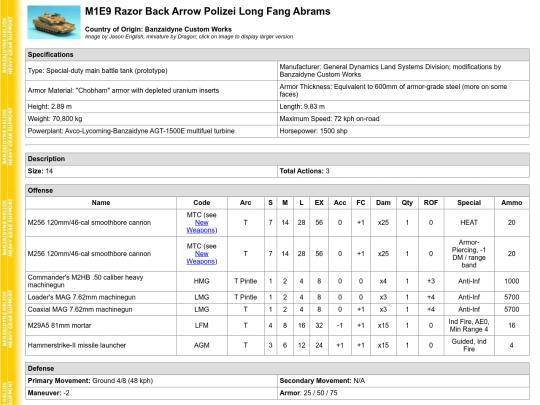Click the image credit caption line

(x=189, y=37)
